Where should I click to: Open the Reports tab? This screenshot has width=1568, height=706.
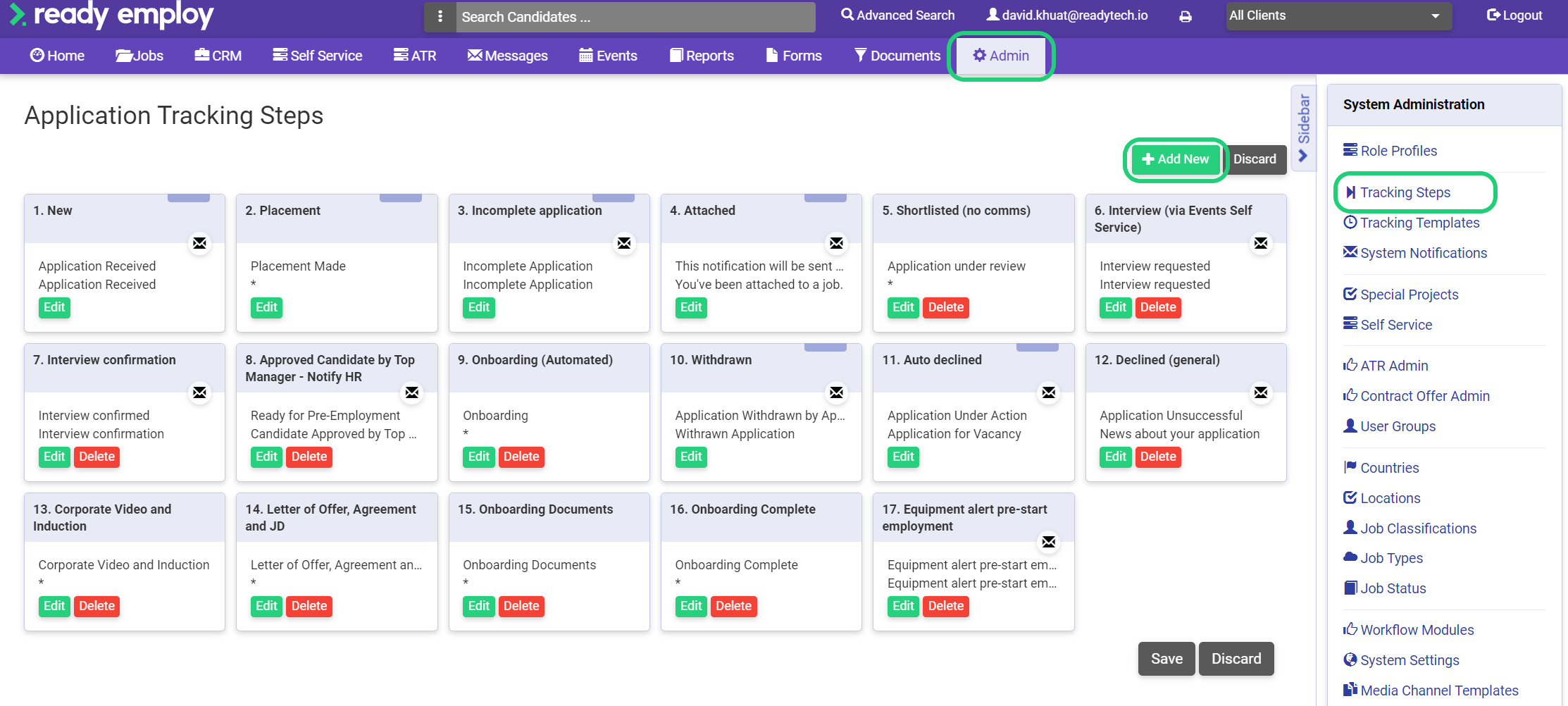702,56
